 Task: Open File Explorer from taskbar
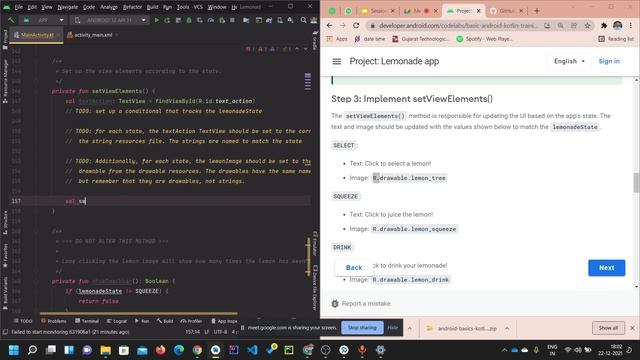tap(105, 350)
